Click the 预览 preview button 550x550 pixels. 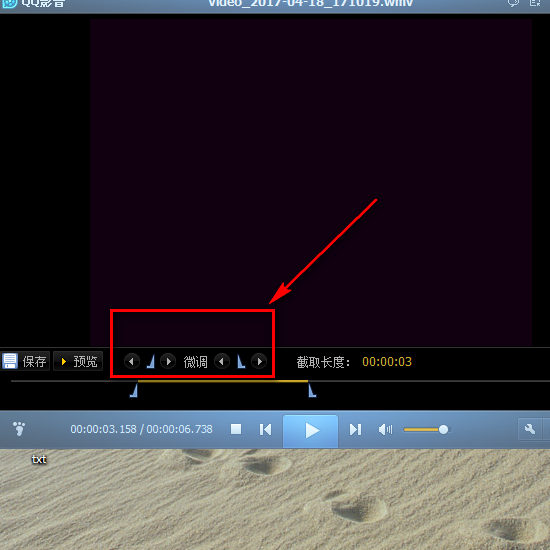click(x=78, y=361)
